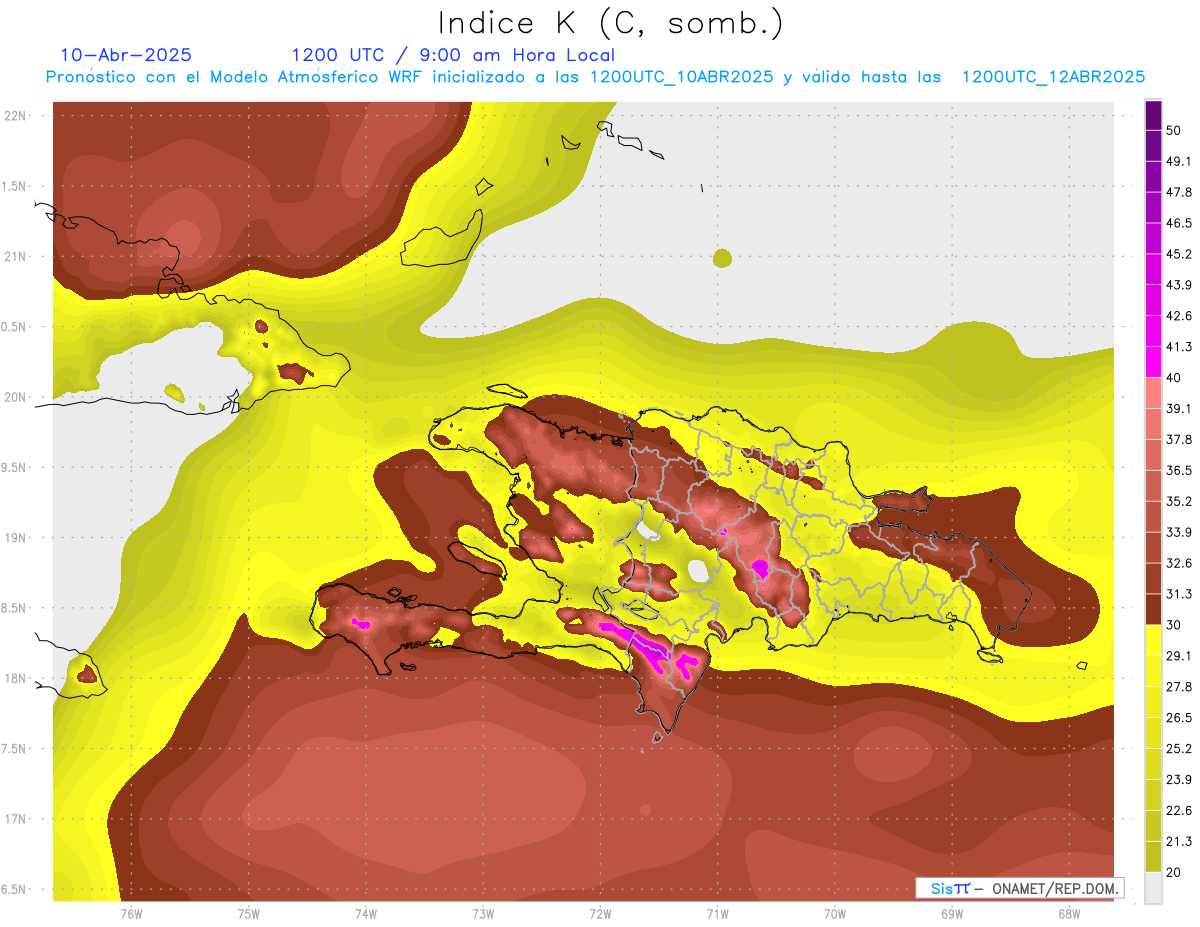
Task: Click the '22N' latitude label
Action: pyautogui.click(x=15, y=116)
